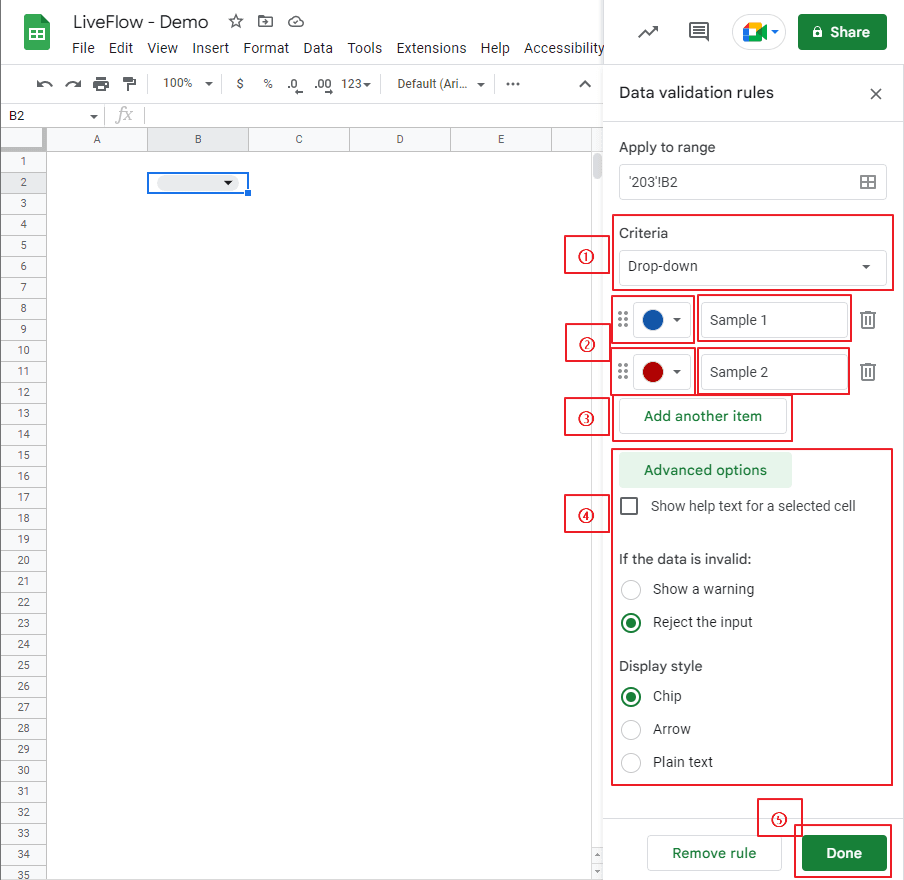Open the Tools menu
Viewport: 904px width, 880px height.
pyautogui.click(x=364, y=48)
